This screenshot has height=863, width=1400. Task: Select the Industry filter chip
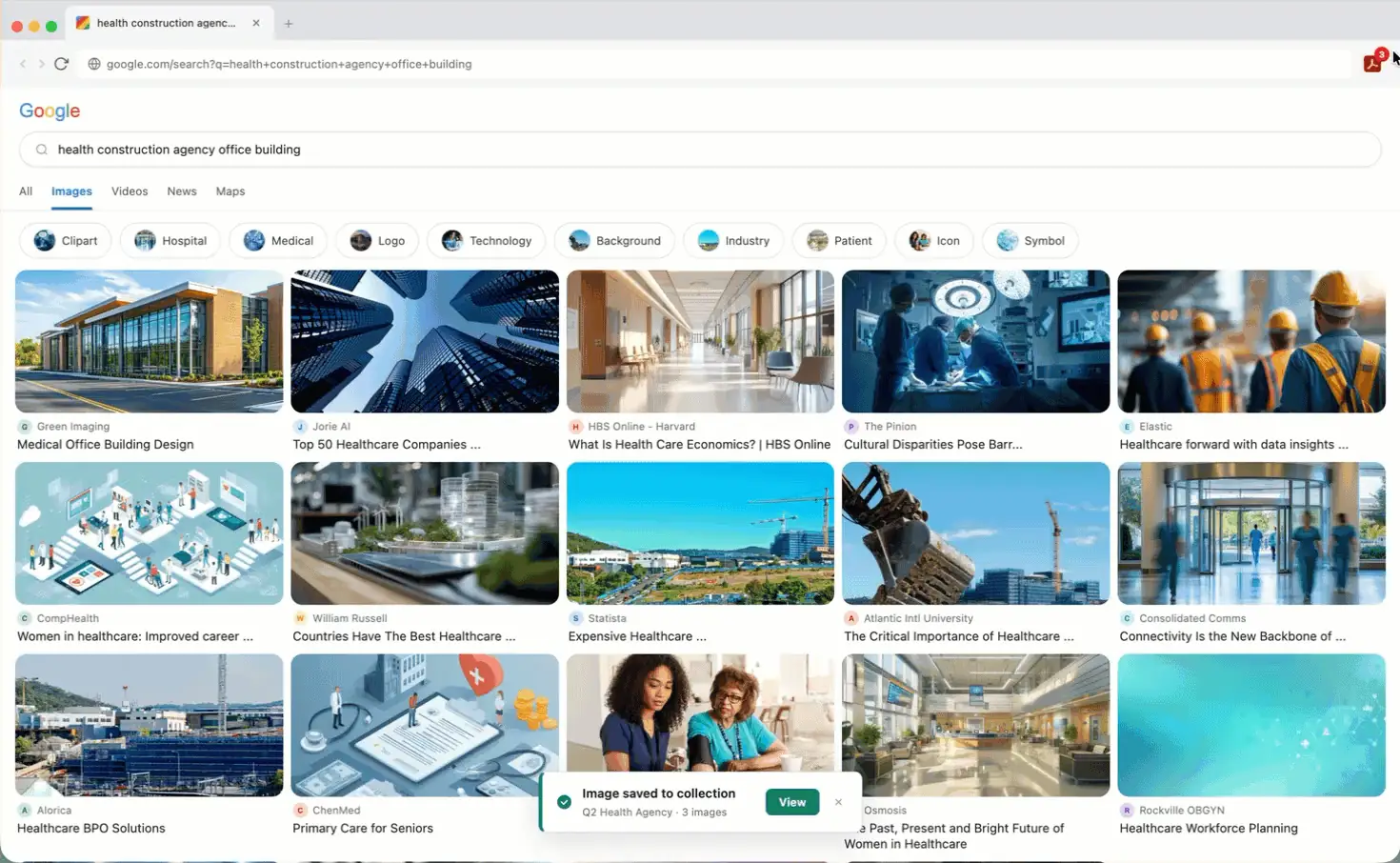tap(733, 241)
